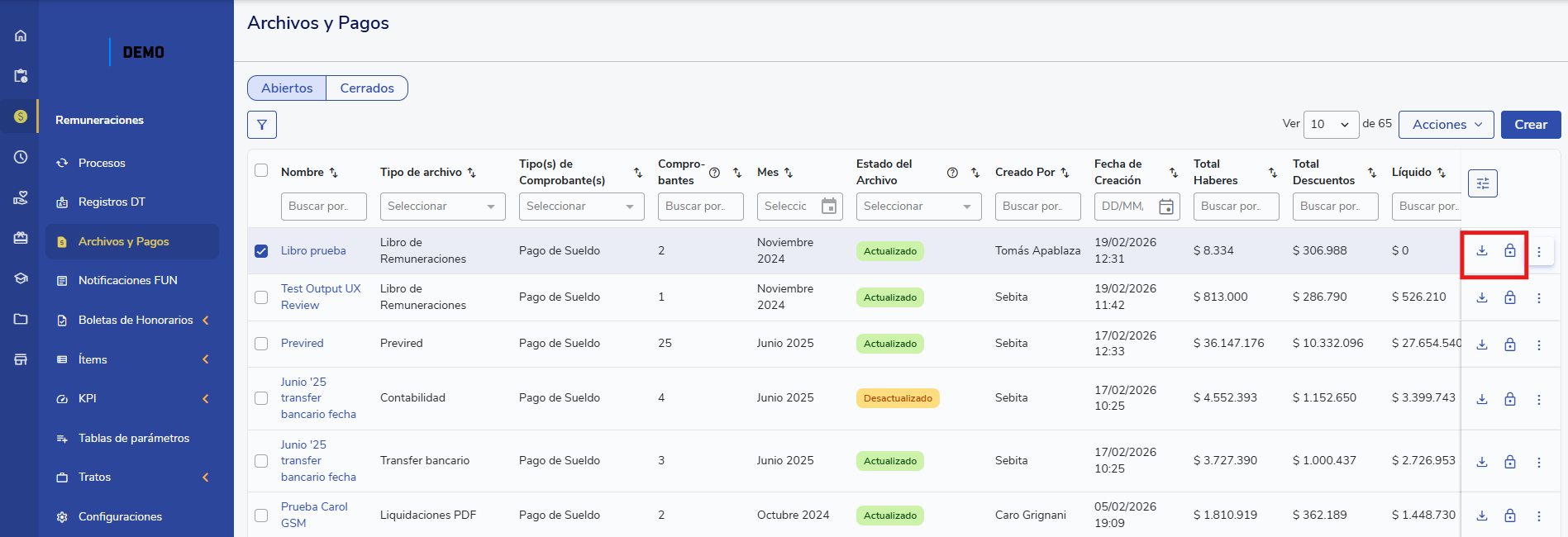Open three-dot menu for Previred row
Viewport: 1568px width, 537px height.
[1538, 345]
